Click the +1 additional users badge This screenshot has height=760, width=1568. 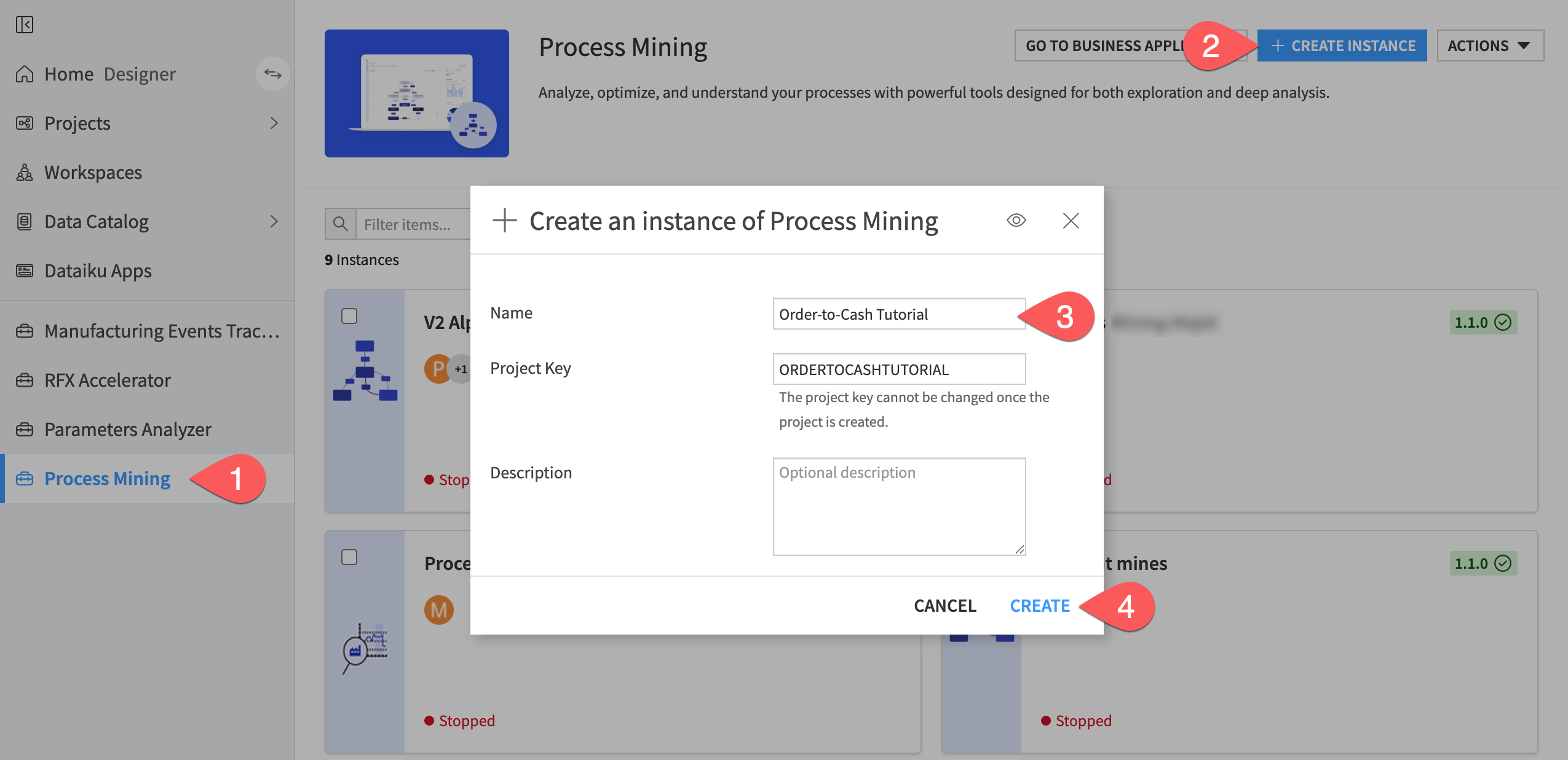point(461,369)
